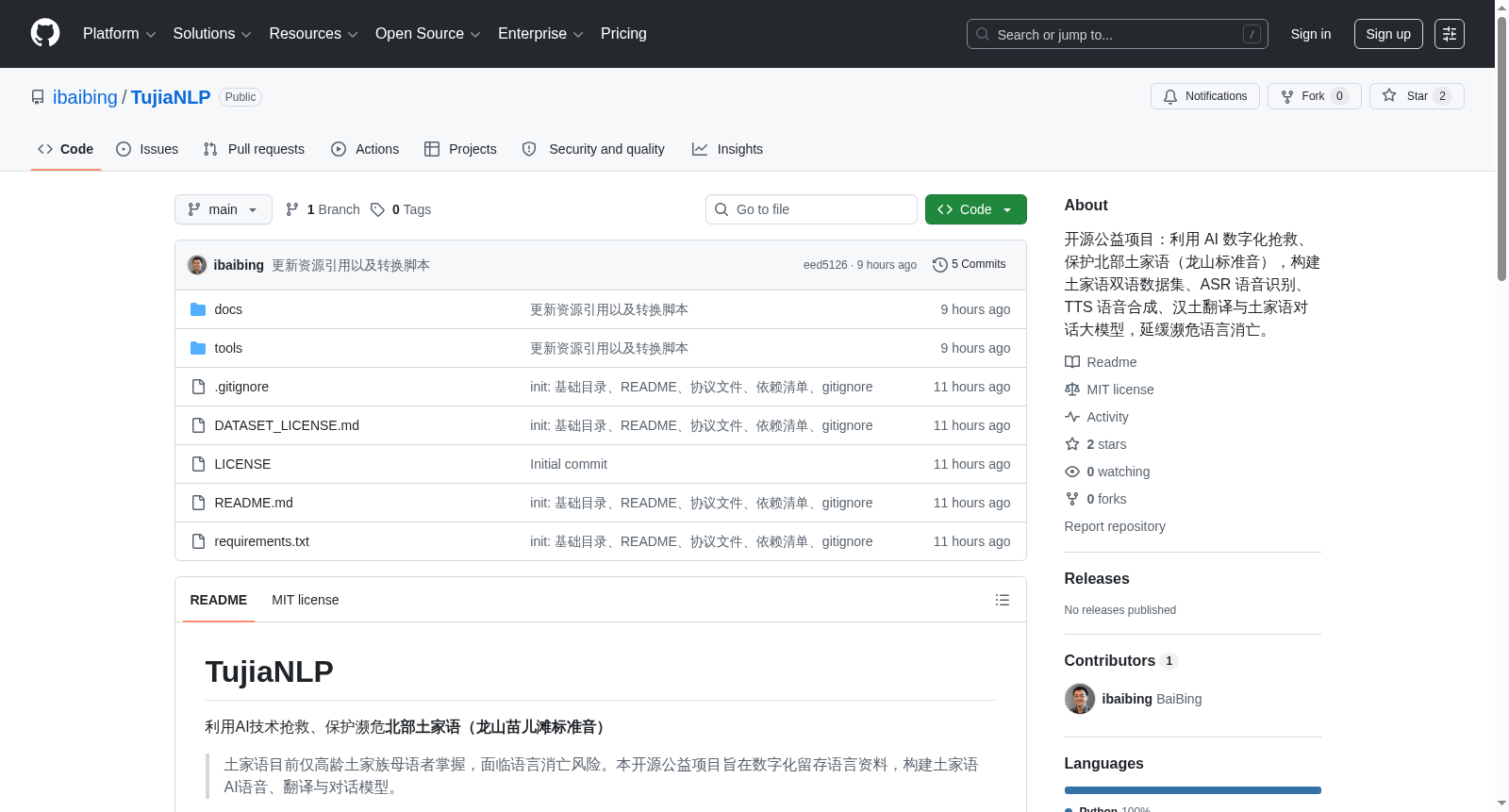Expand the Solutions menu
This screenshot has width=1509, height=812.
coord(212,34)
